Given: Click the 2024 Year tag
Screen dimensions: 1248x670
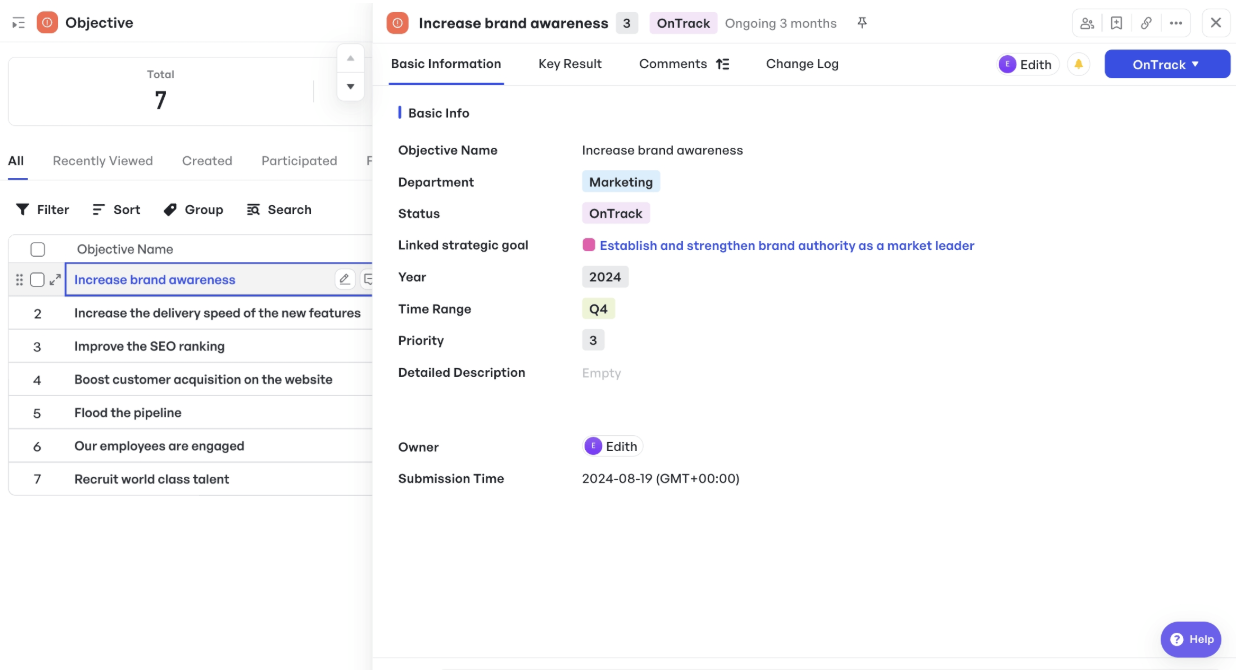Looking at the screenshot, I should 605,277.
